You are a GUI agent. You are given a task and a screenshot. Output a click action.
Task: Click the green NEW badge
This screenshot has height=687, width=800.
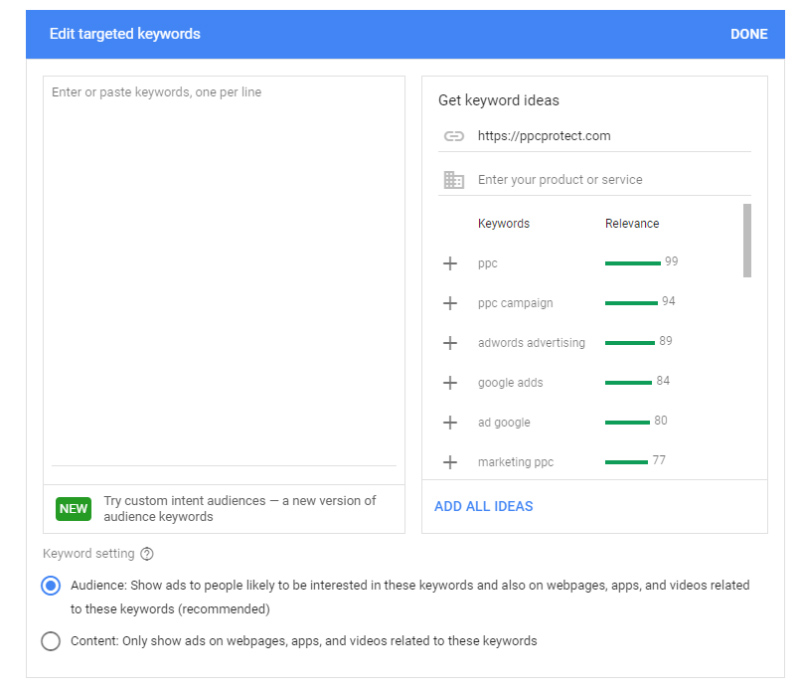pyautogui.click(x=74, y=508)
